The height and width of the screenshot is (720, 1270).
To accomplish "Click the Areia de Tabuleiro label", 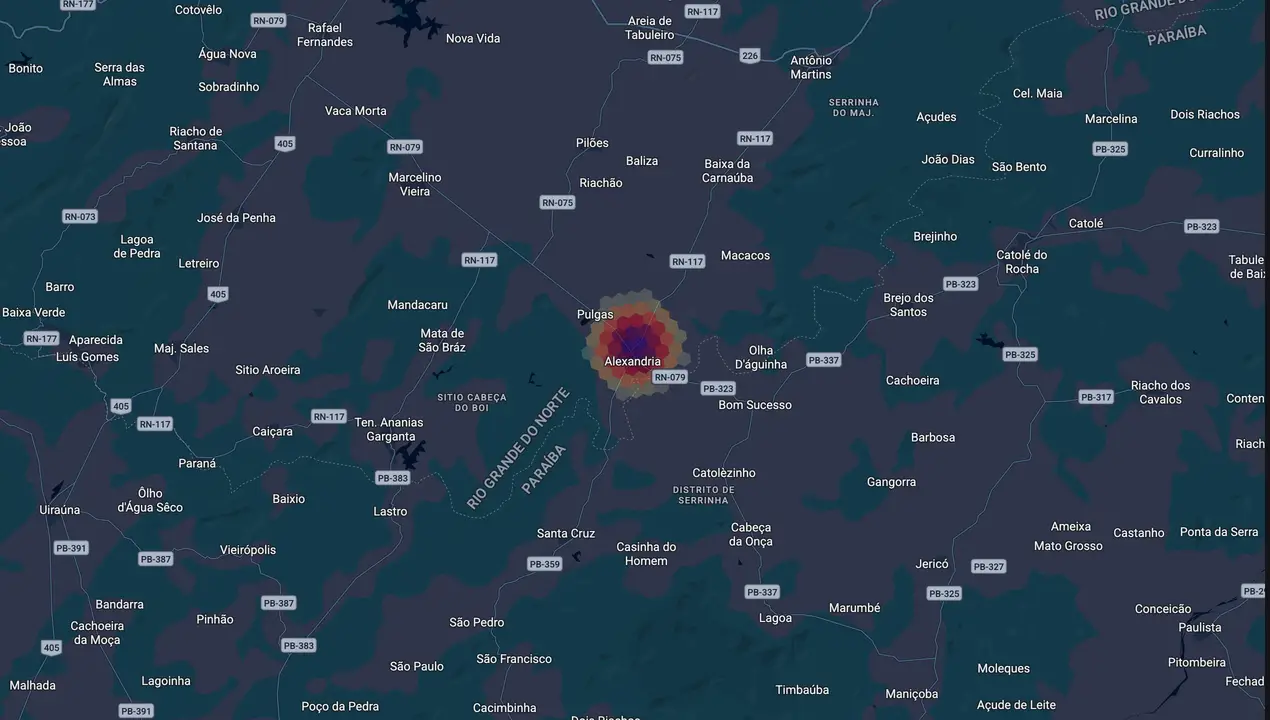I will pos(650,28).
